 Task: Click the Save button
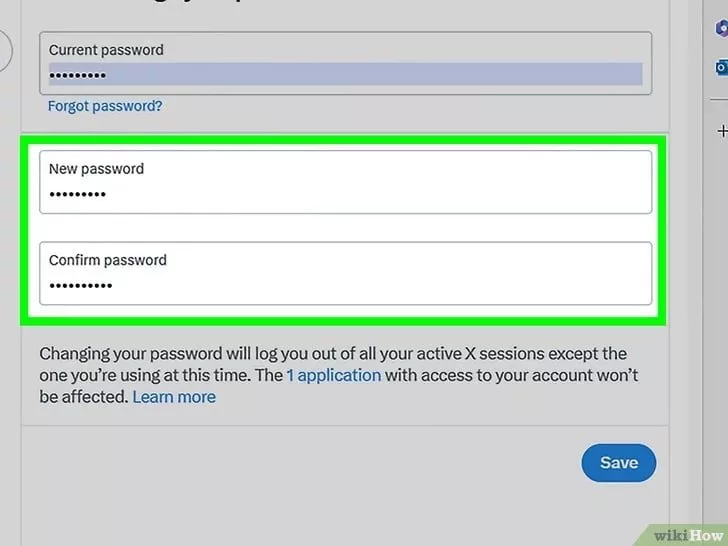(618, 463)
